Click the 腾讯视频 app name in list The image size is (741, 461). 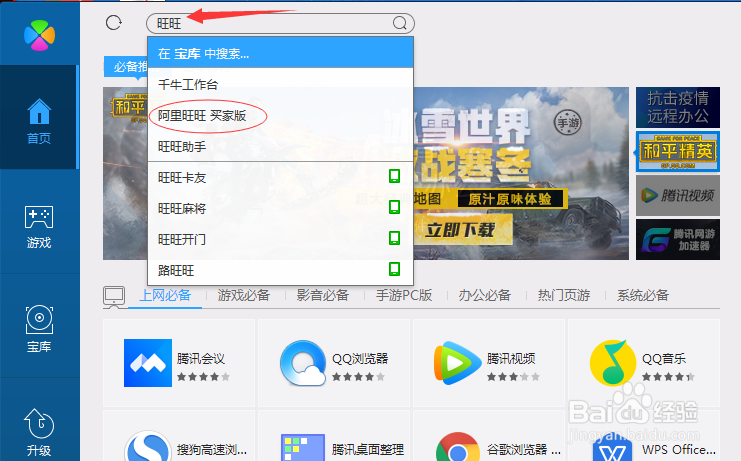511,359
